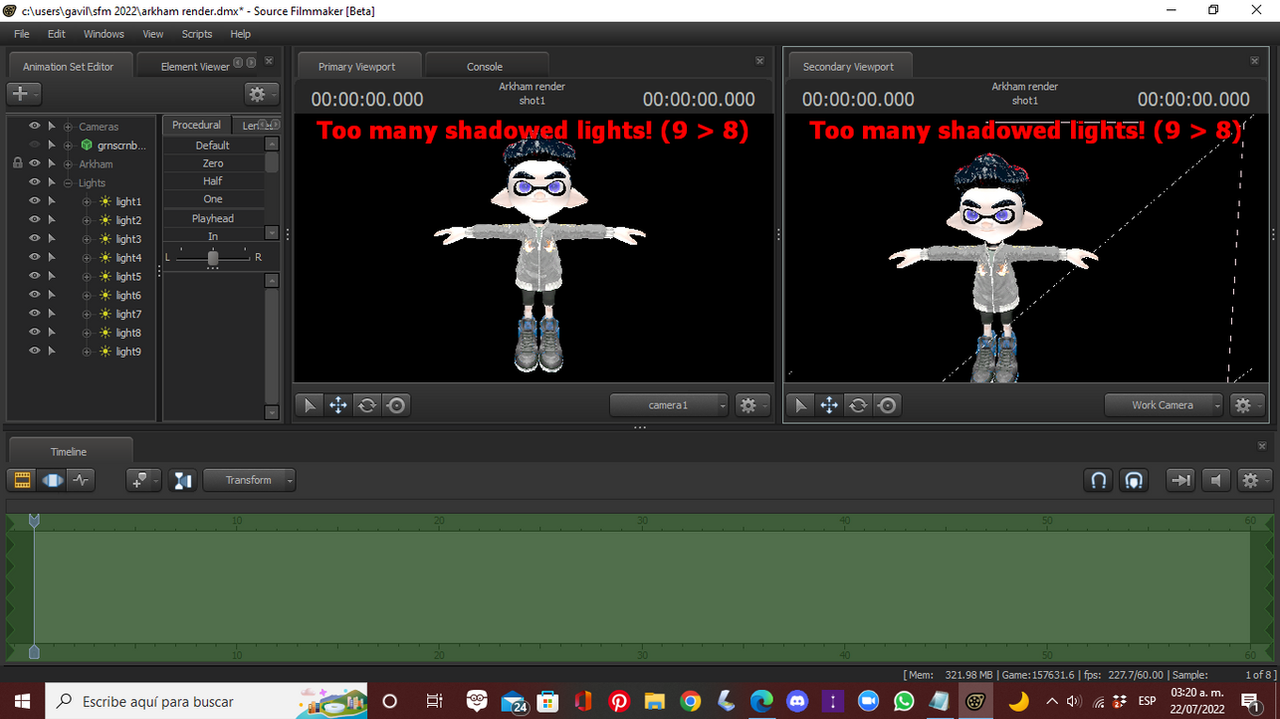Image resolution: width=1280 pixels, height=719 pixels.
Task: Click the L-R balance slider handle
Action: point(213,258)
